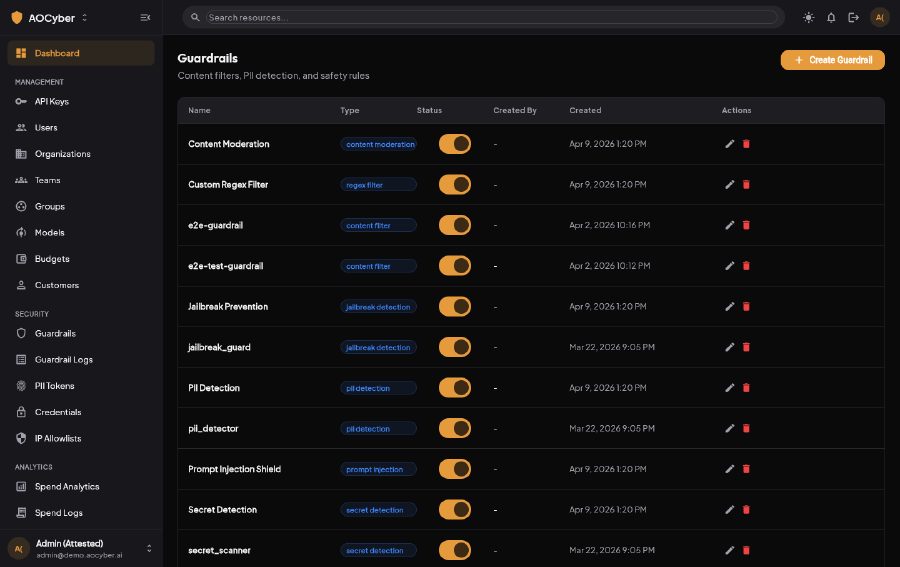Open the Models page
The image size is (900, 567).
coord(81,232)
